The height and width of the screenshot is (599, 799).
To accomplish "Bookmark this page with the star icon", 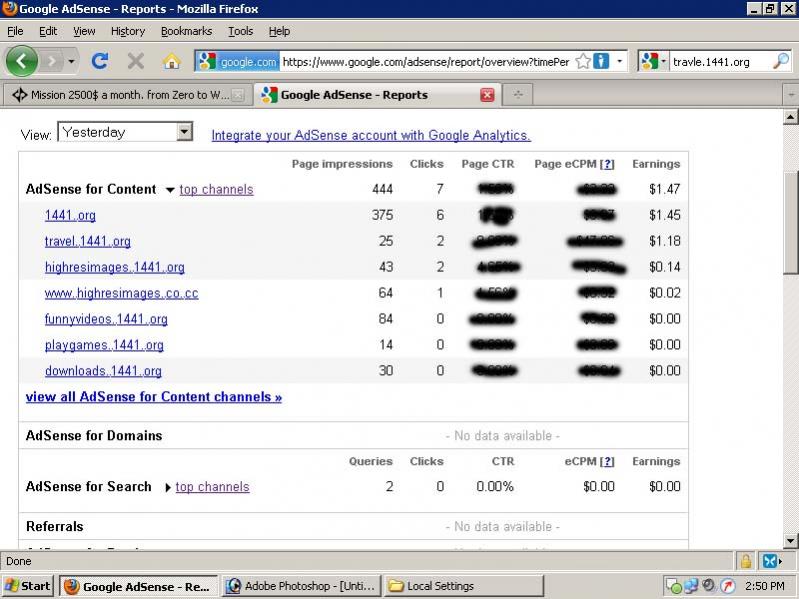I will pyautogui.click(x=582, y=62).
